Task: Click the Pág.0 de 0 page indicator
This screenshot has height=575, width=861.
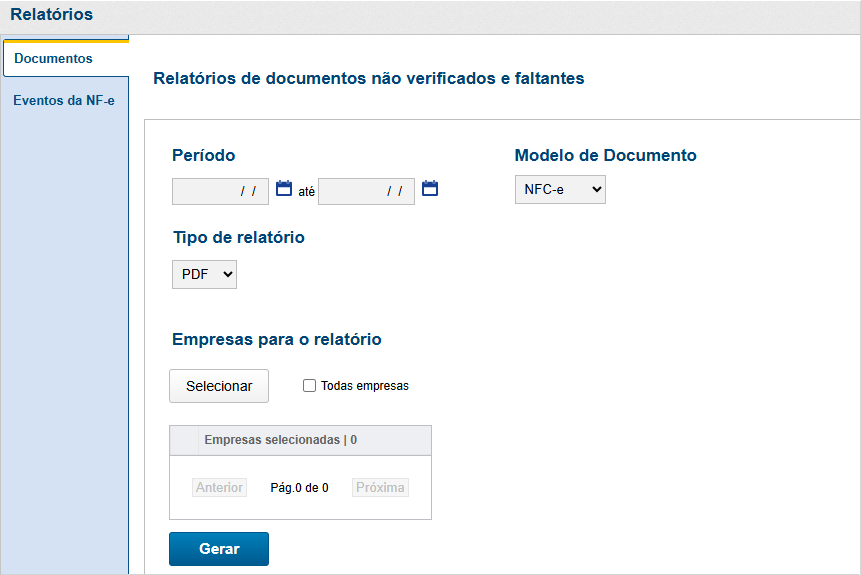Action: (x=299, y=488)
